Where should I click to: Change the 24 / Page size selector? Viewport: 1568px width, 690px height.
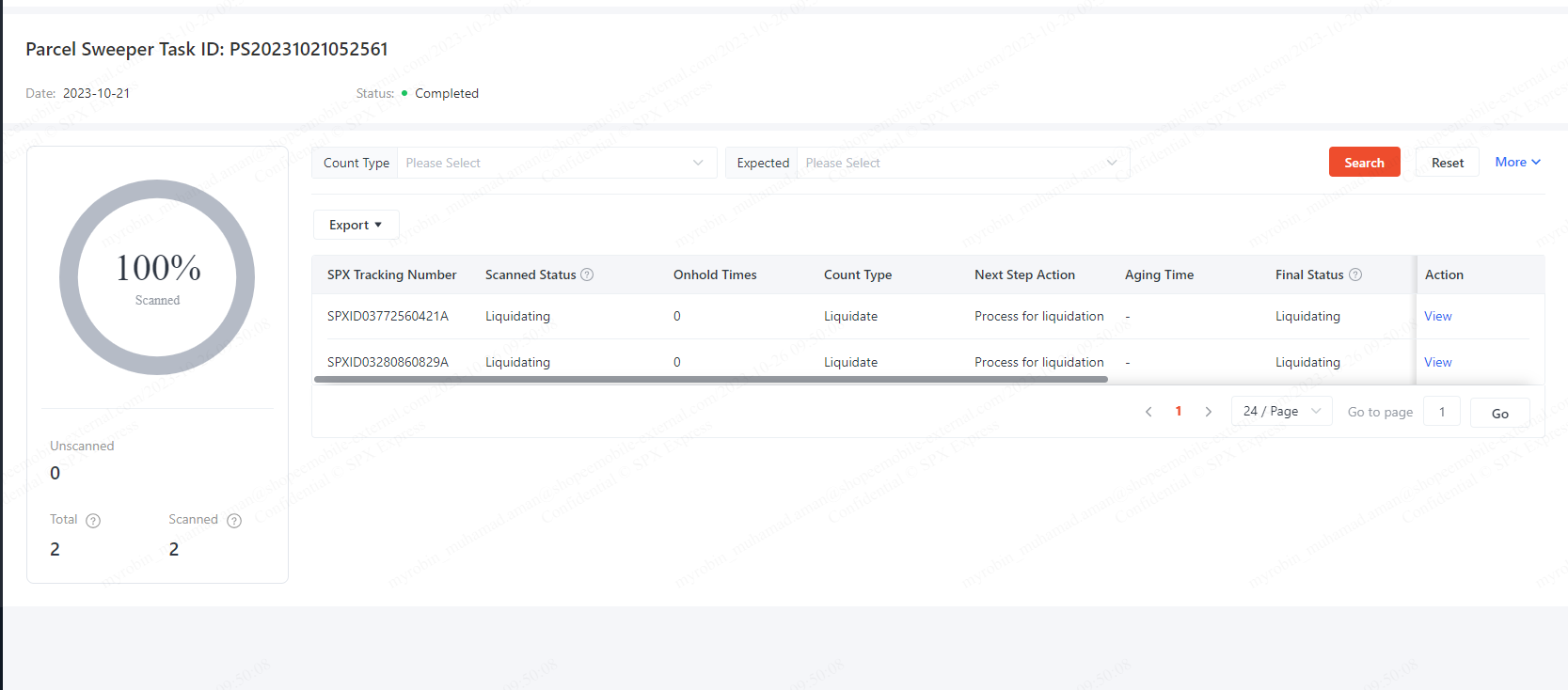pyautogui.click(x=1281, y=411)
